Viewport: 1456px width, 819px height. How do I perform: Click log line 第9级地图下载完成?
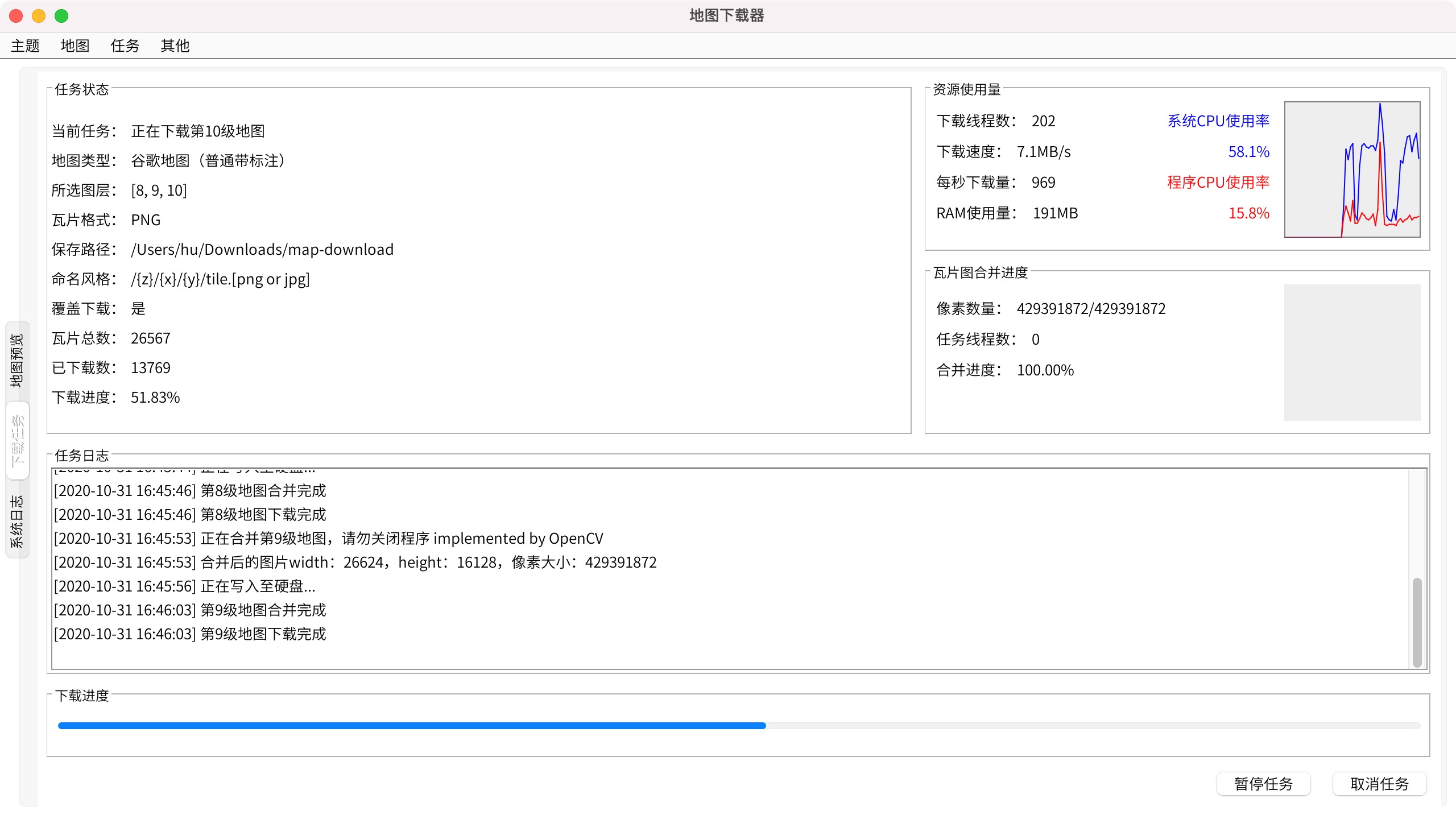click(x=190, y=634)
